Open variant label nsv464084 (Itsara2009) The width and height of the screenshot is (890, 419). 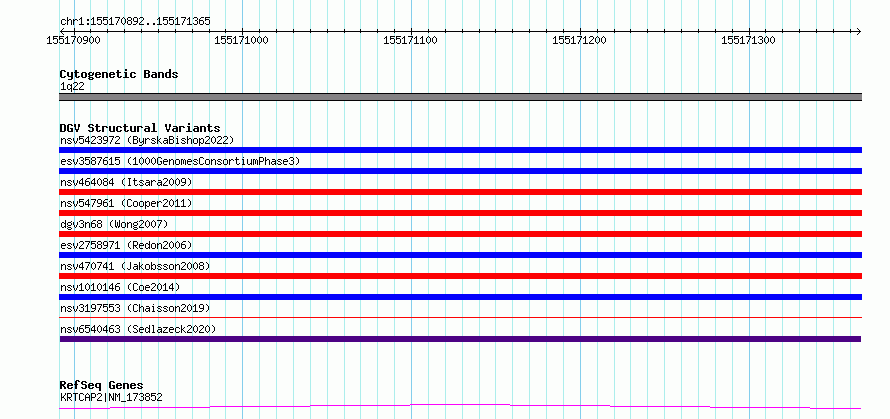tap(126, 182)
